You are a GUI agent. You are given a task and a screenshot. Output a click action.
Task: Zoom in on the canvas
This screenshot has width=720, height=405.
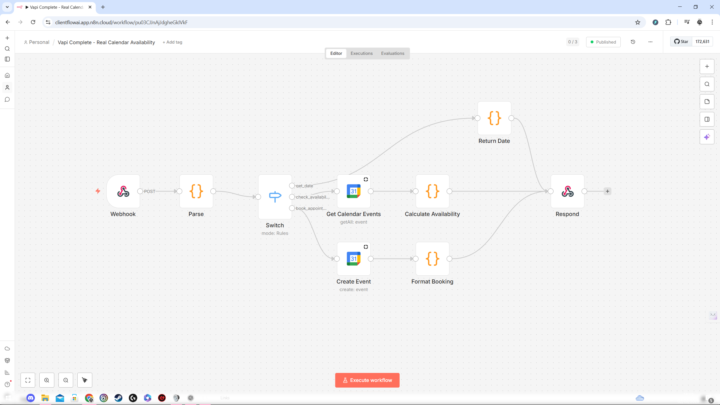(47, 380)
